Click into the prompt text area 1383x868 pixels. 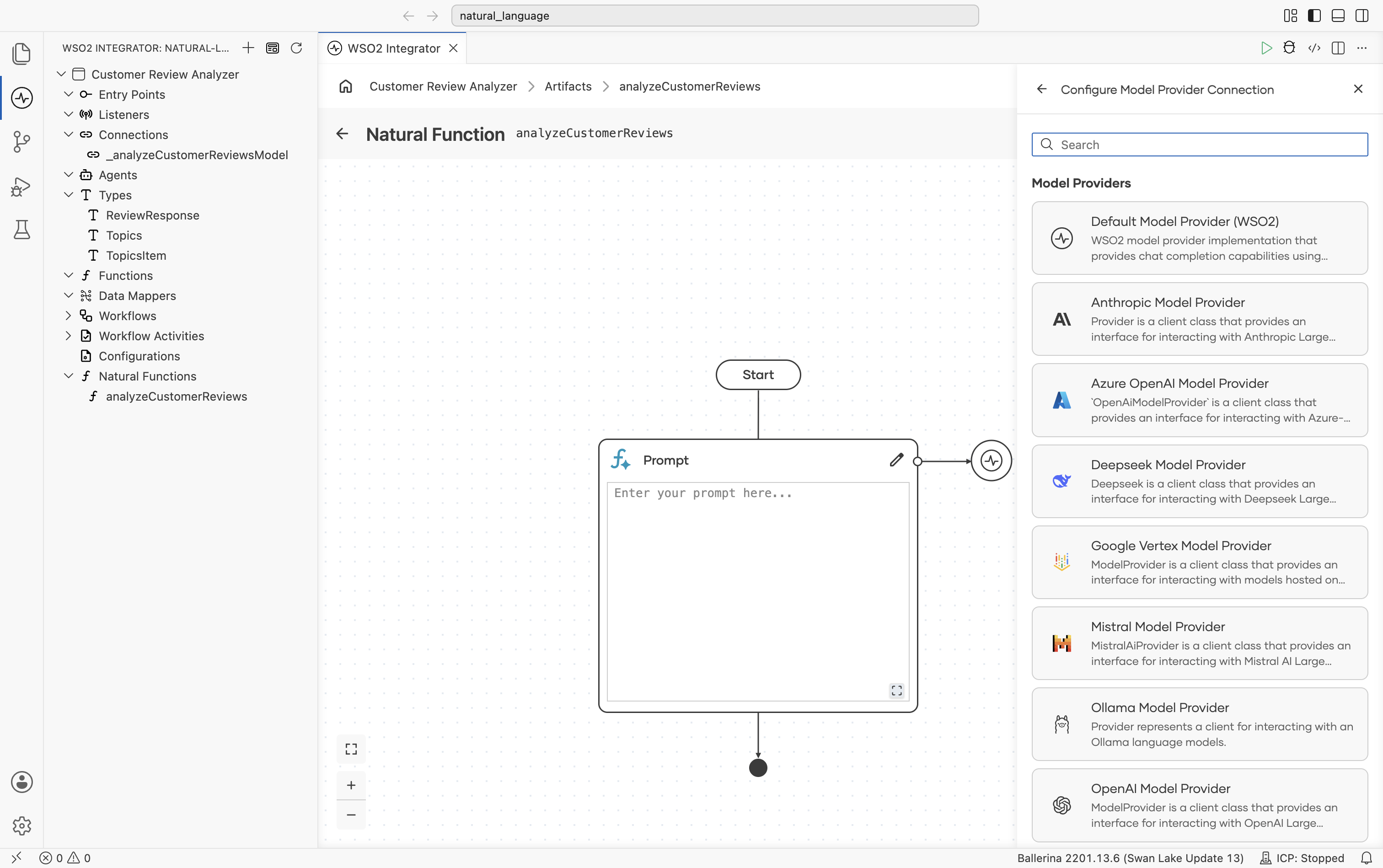758,591
